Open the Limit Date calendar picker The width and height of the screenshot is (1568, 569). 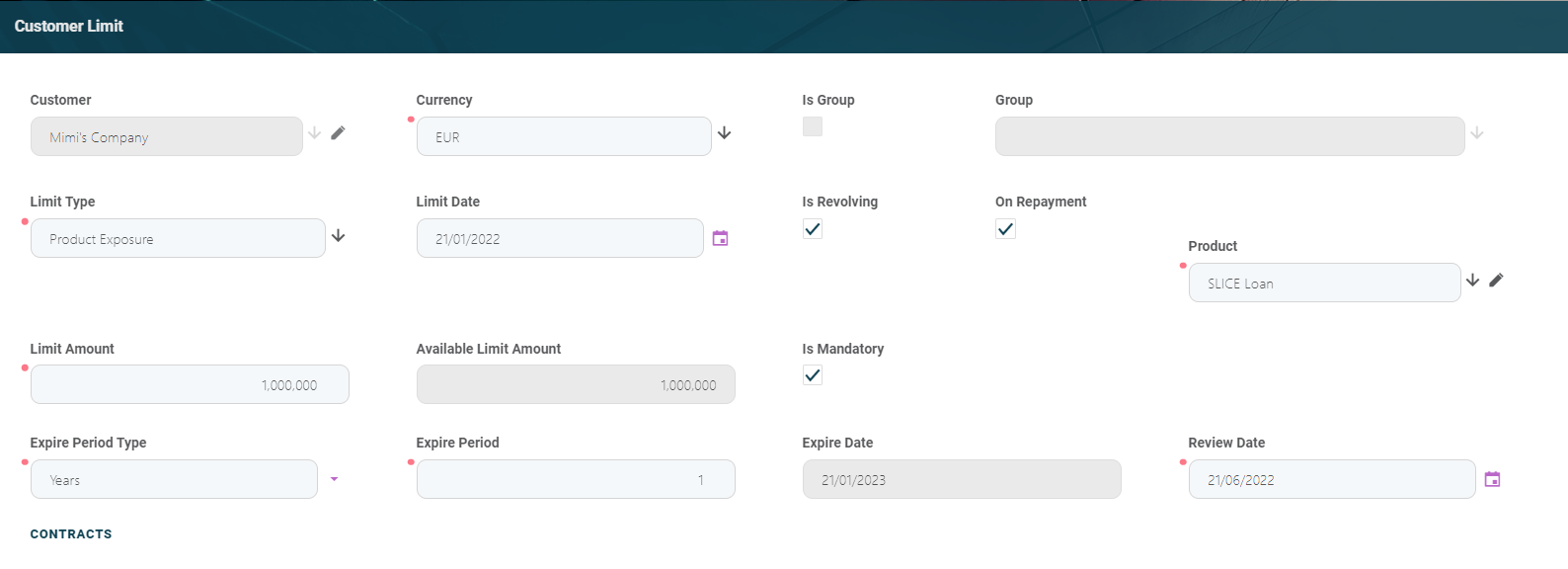point(720,238)
